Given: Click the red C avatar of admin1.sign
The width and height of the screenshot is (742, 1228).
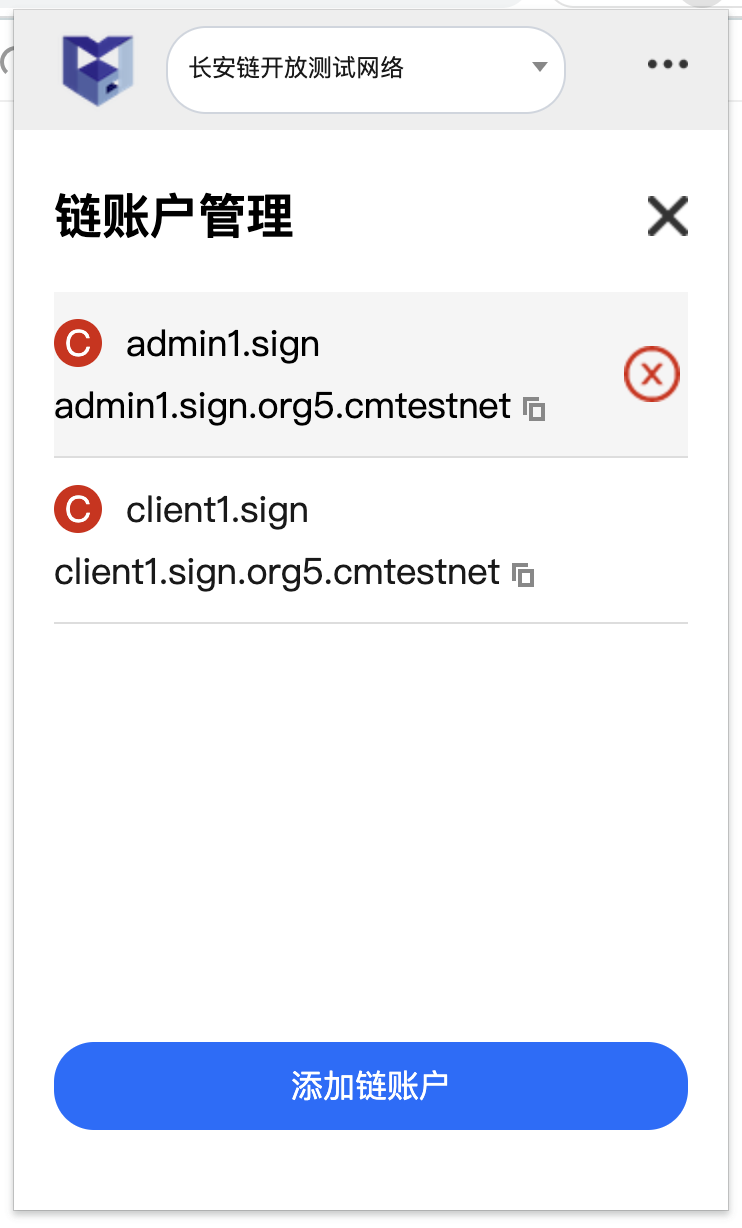Looking at the screenshot, I should 77,344.
